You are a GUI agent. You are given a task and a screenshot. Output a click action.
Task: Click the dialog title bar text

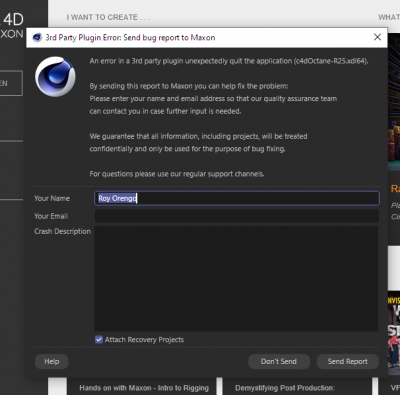pos(130,37)
